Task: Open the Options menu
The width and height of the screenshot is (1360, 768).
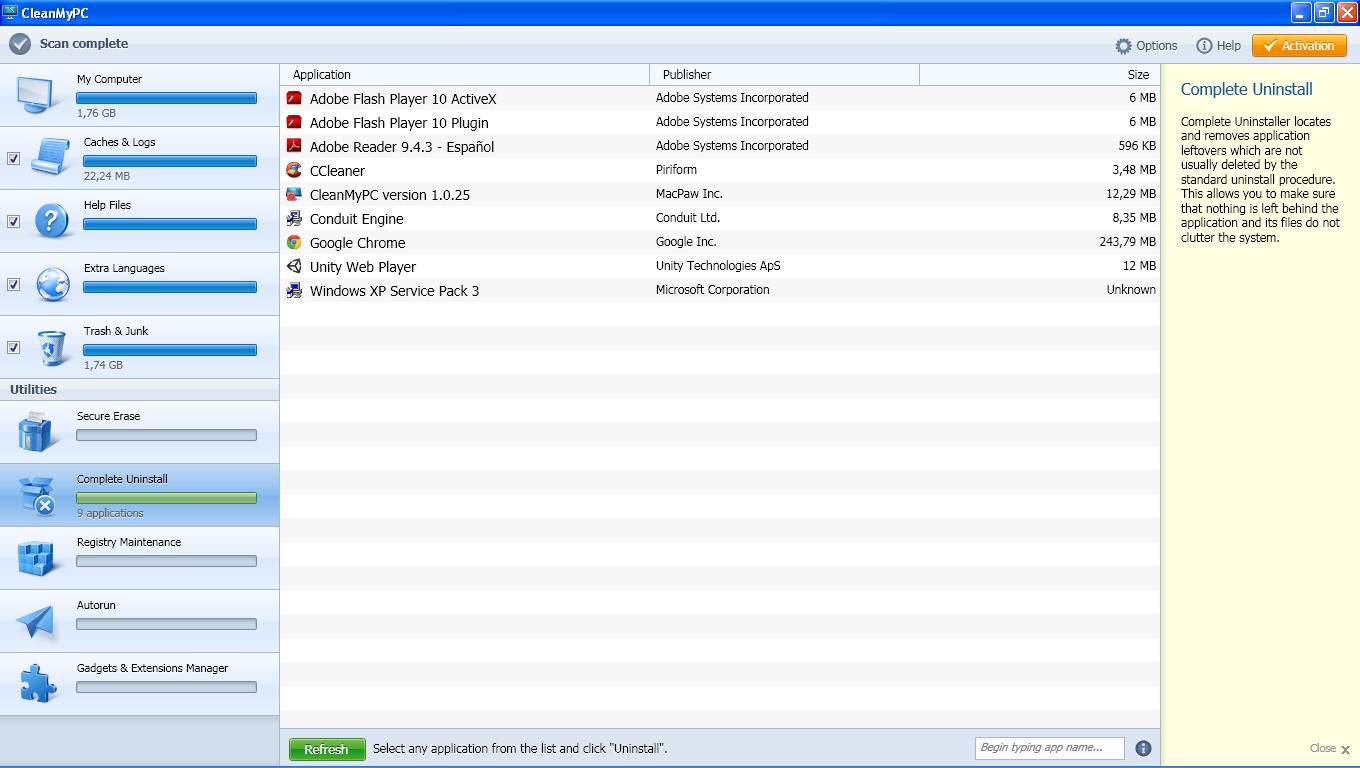Action: (x=1147, y=46)
